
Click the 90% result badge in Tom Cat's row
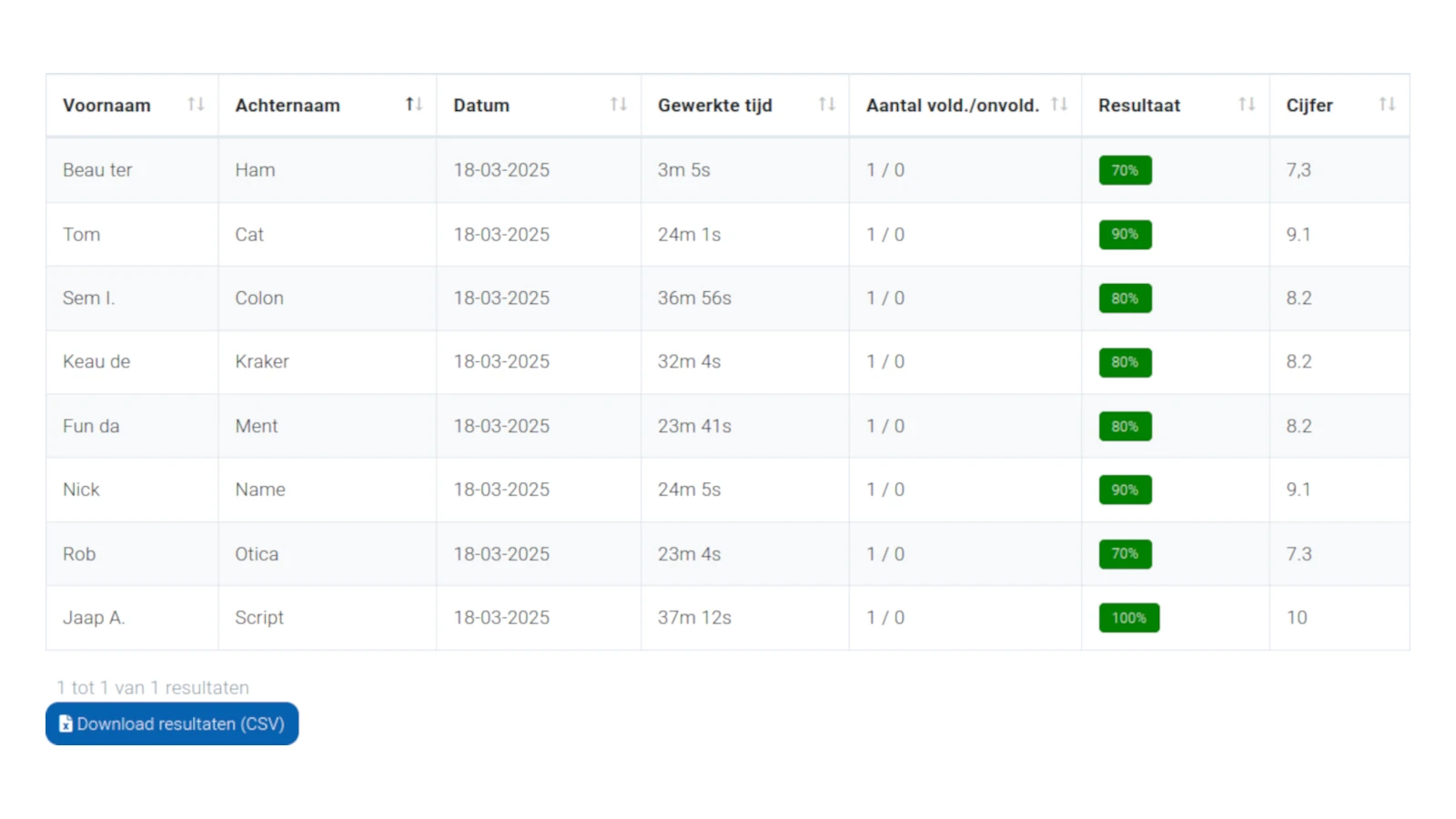[1125, 234]
